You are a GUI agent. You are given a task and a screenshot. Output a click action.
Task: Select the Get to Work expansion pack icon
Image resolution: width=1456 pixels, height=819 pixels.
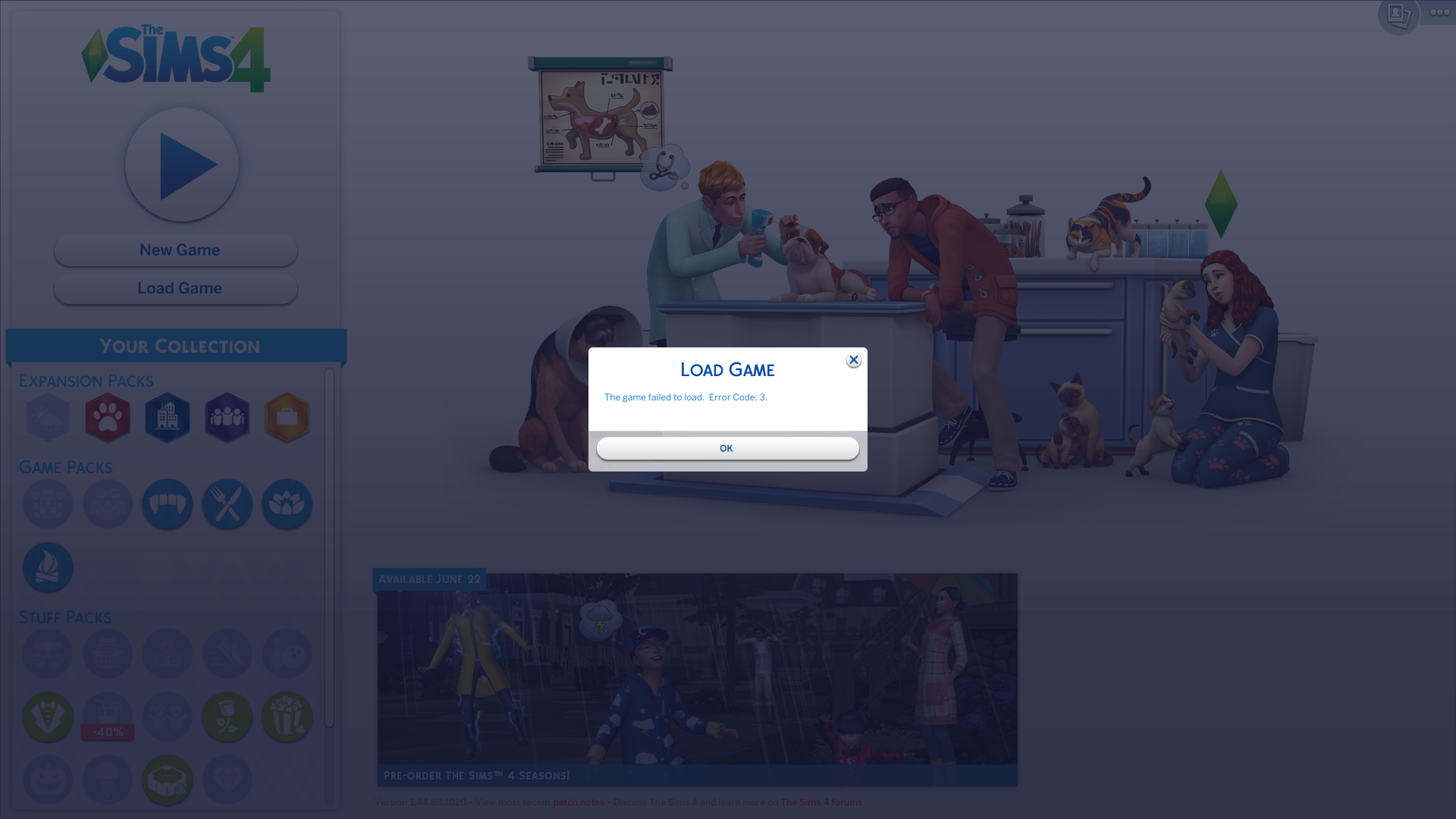[x=287, y=417]
